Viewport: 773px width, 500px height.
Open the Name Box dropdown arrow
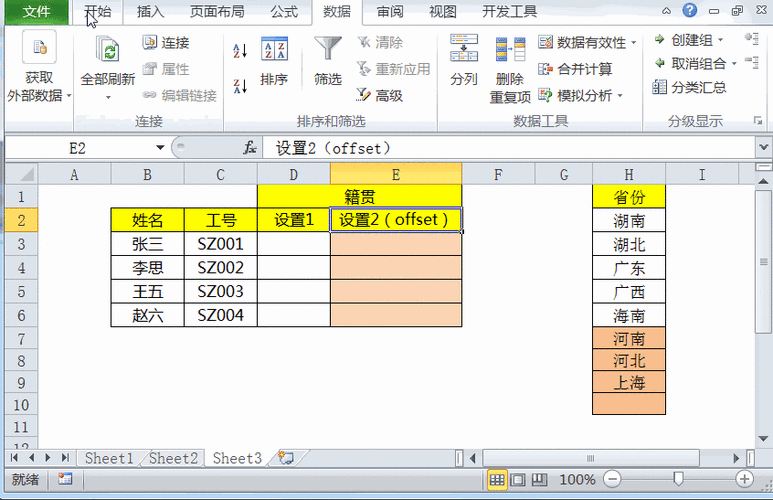click(x=160, y=147)
